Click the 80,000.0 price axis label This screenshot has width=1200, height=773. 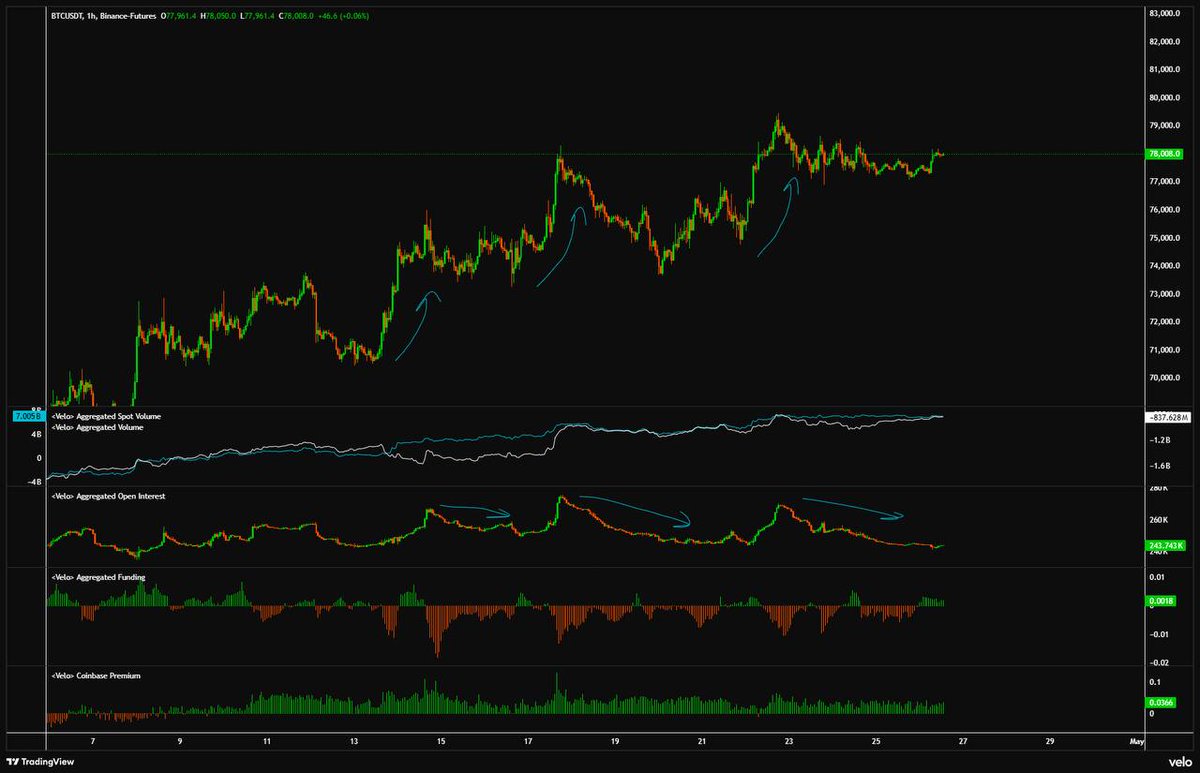[1167, 97]
